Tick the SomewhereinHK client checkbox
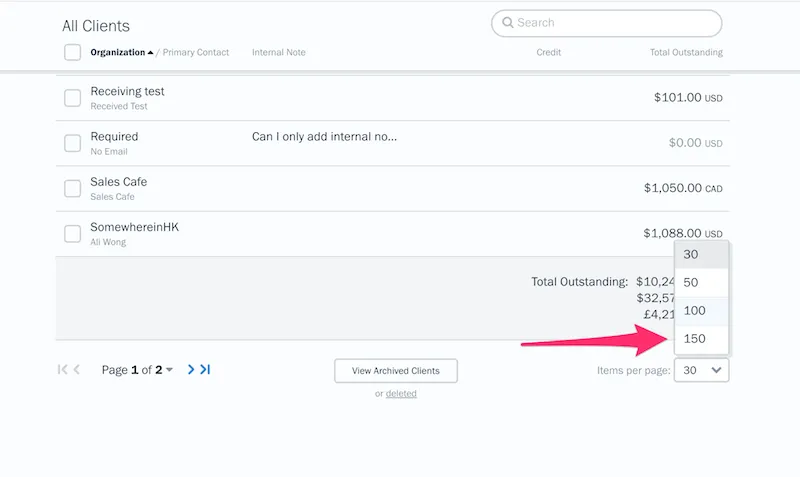 pos(72,233)
